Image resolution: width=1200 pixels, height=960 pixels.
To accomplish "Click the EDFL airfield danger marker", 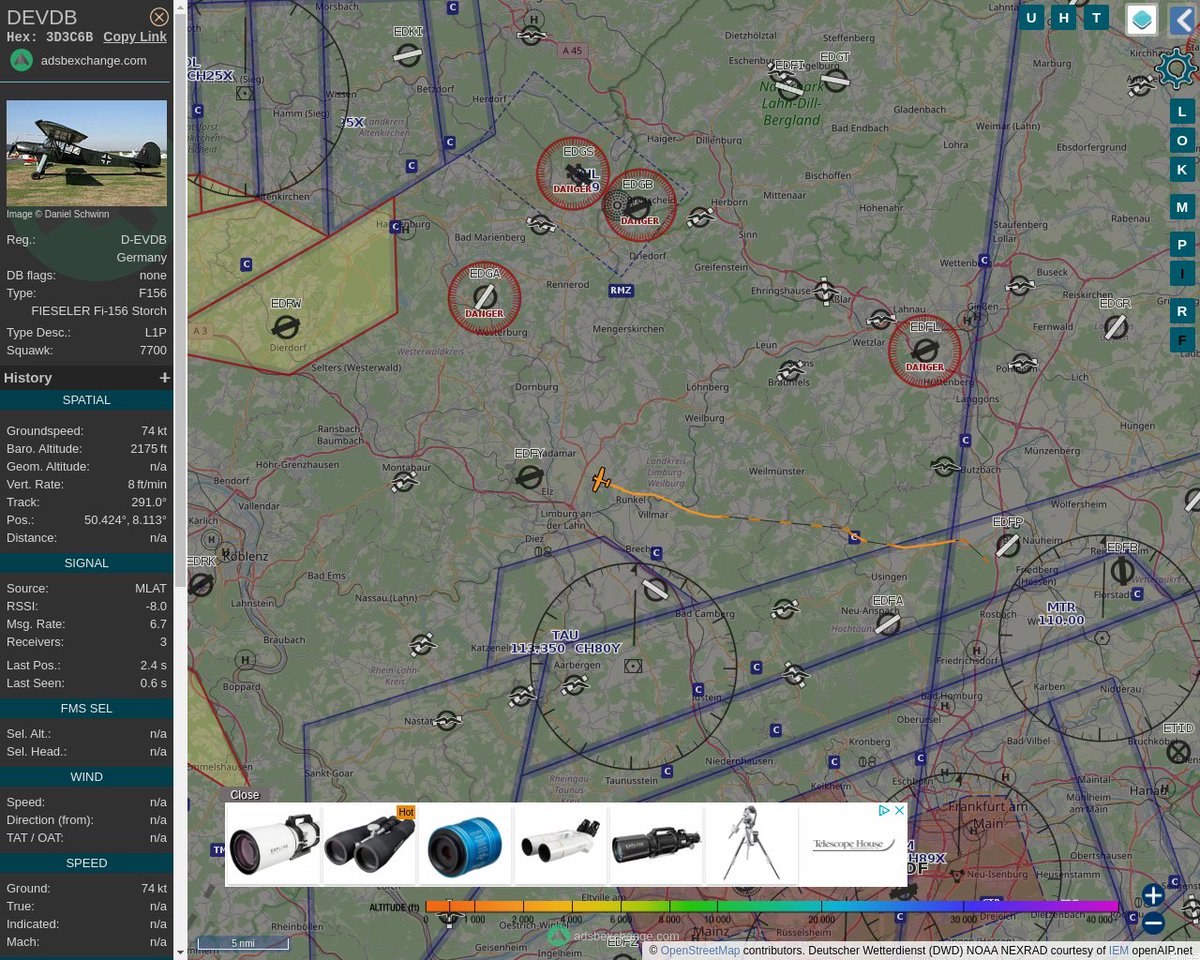I will pyautogui.click(x=925, y=351).
